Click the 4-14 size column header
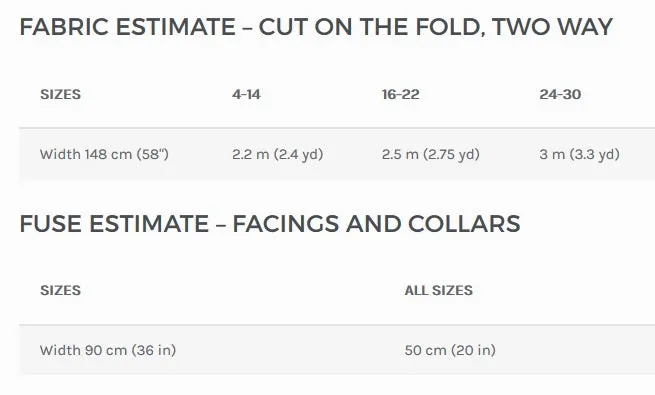The height and width of the screenshot is (395, 655). click(x=246, y=94)
